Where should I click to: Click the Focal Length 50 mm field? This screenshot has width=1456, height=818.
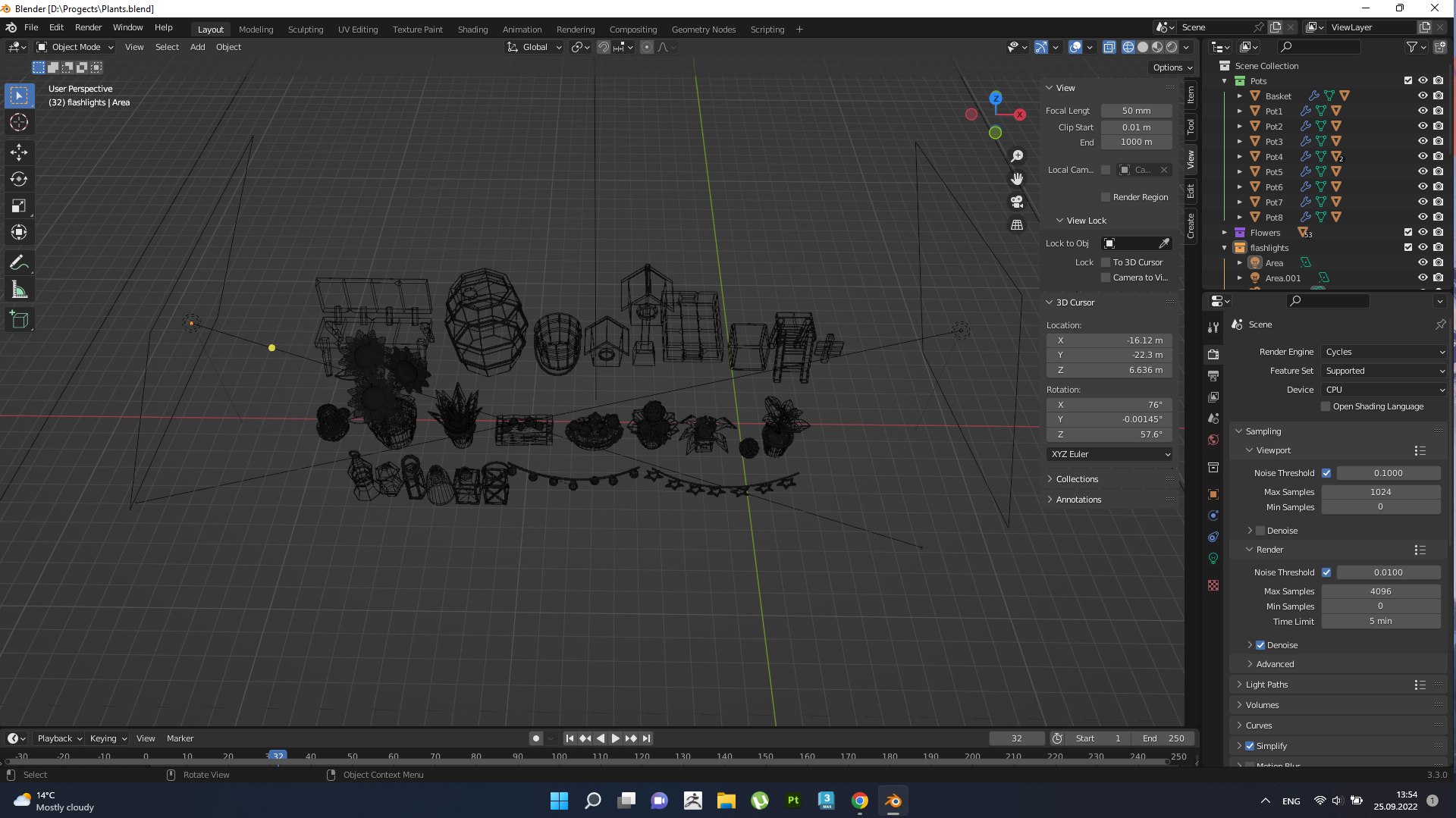tap(1136, 111)
